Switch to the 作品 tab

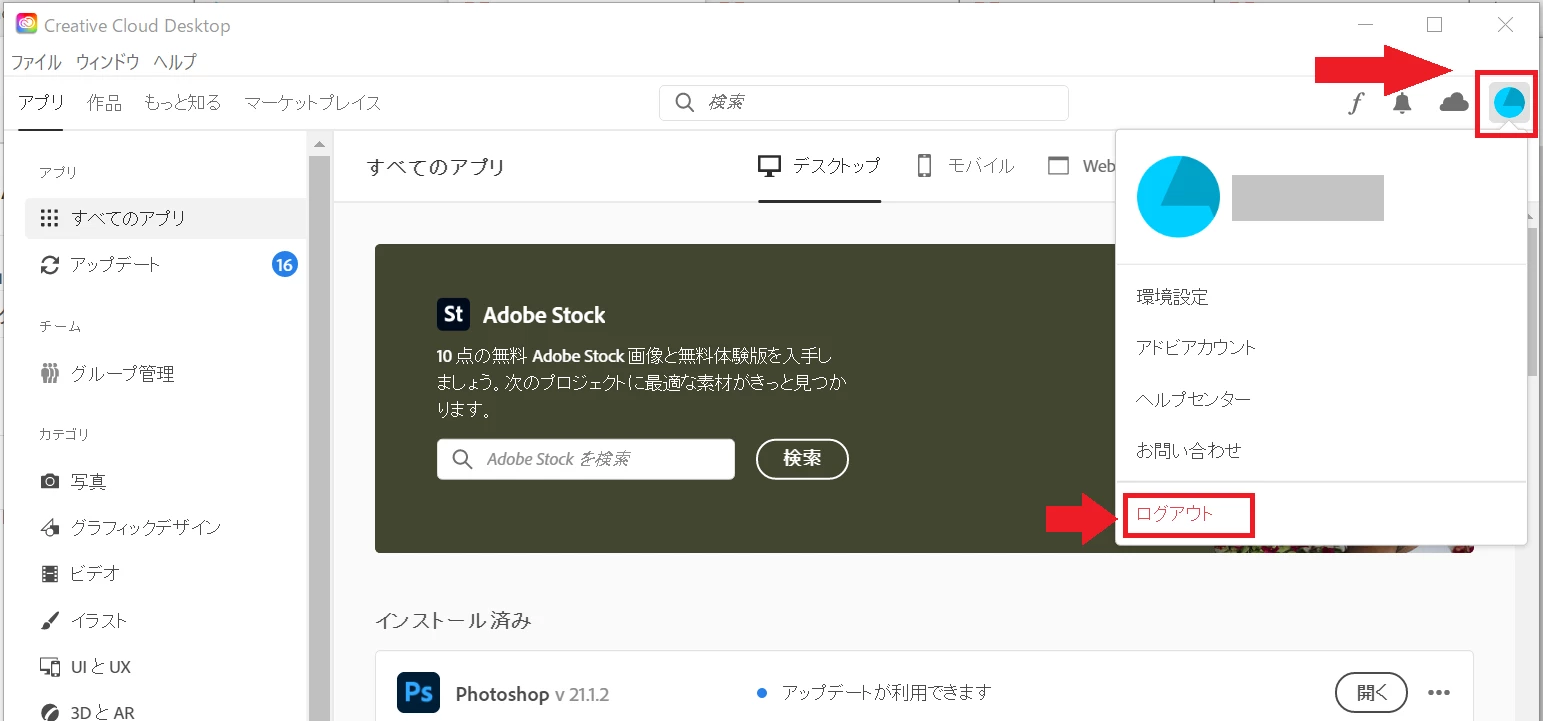coord(104,103)
